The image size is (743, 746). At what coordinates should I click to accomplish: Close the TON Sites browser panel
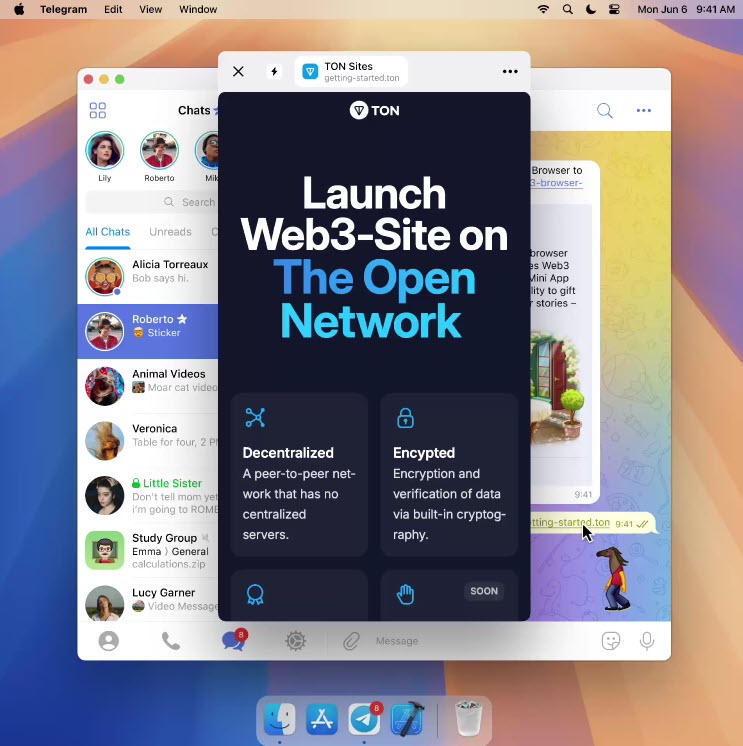tap(238, 71)
